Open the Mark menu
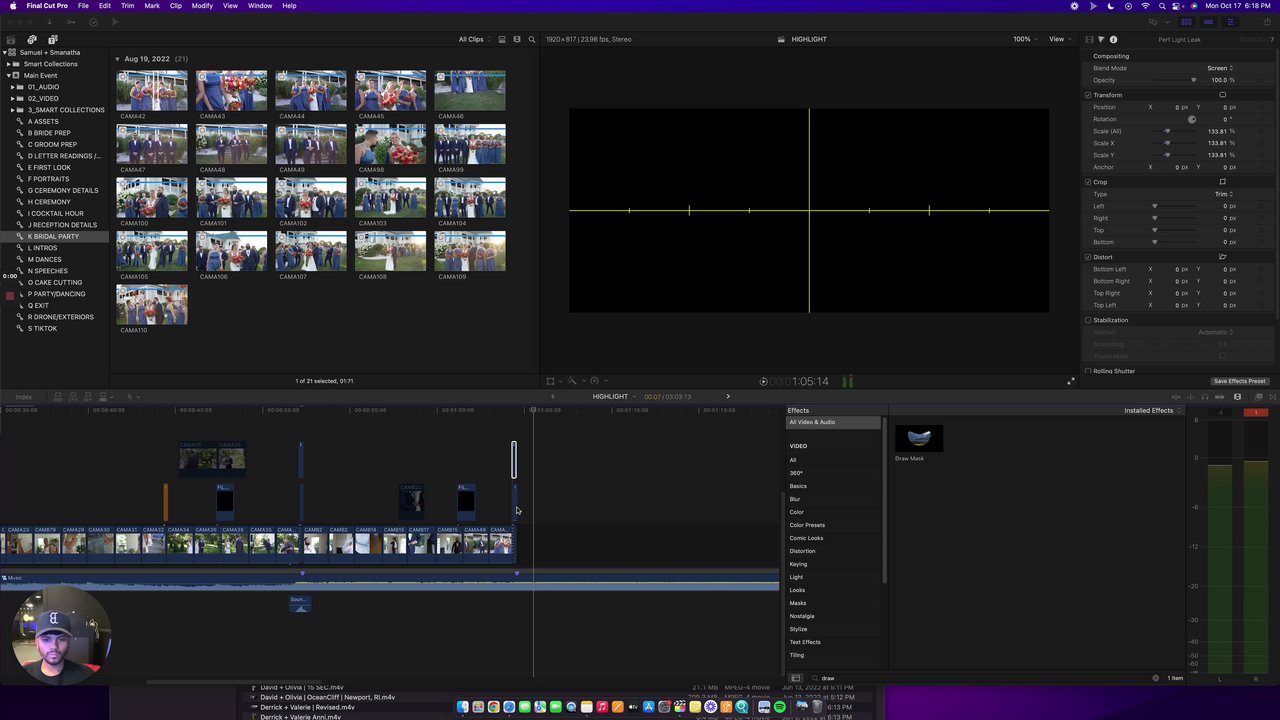This screenshot has height=720, width=1280. 152,6
